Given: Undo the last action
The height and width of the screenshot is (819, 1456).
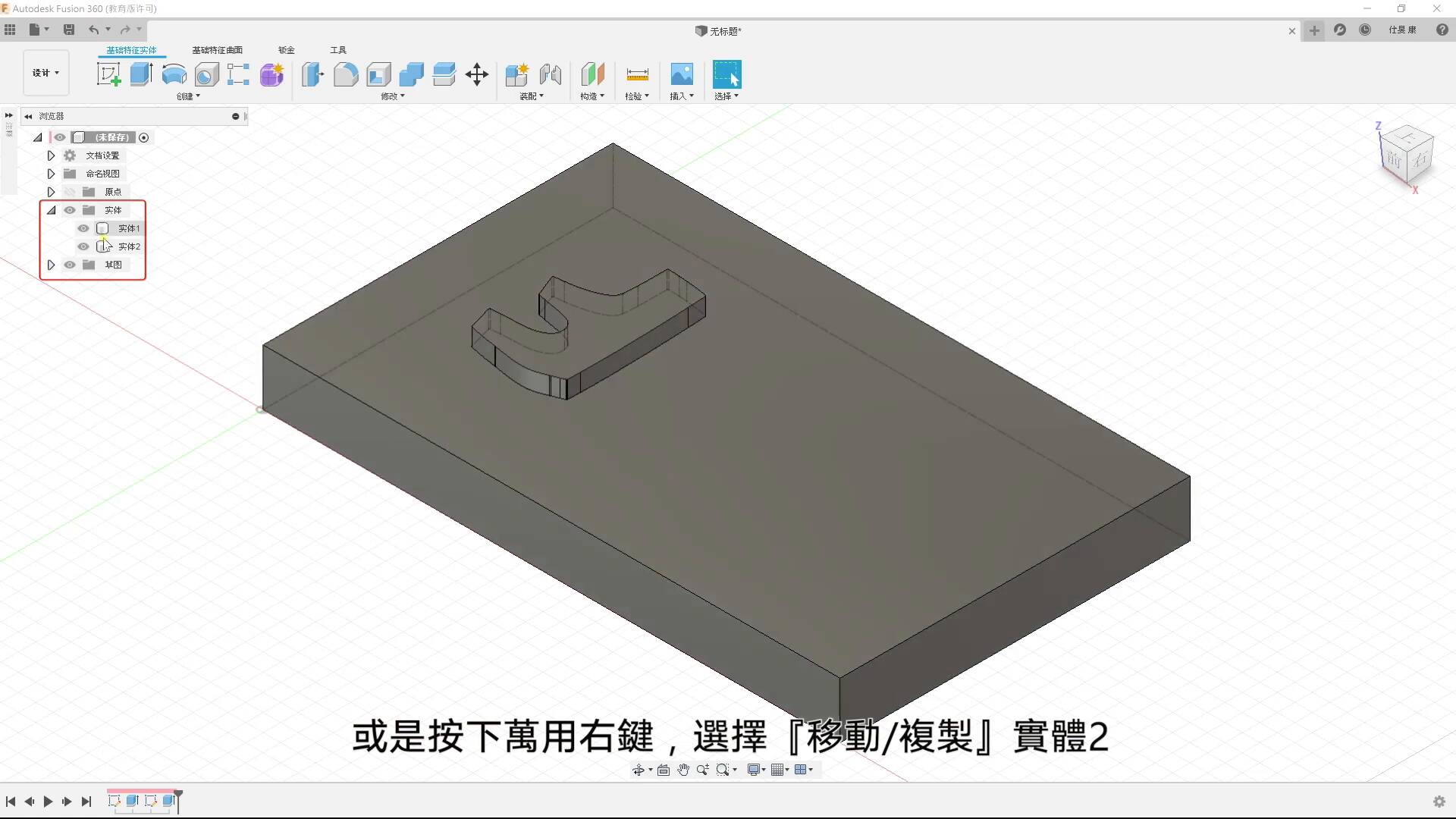Looking at the screenshot, I should 94,30.
